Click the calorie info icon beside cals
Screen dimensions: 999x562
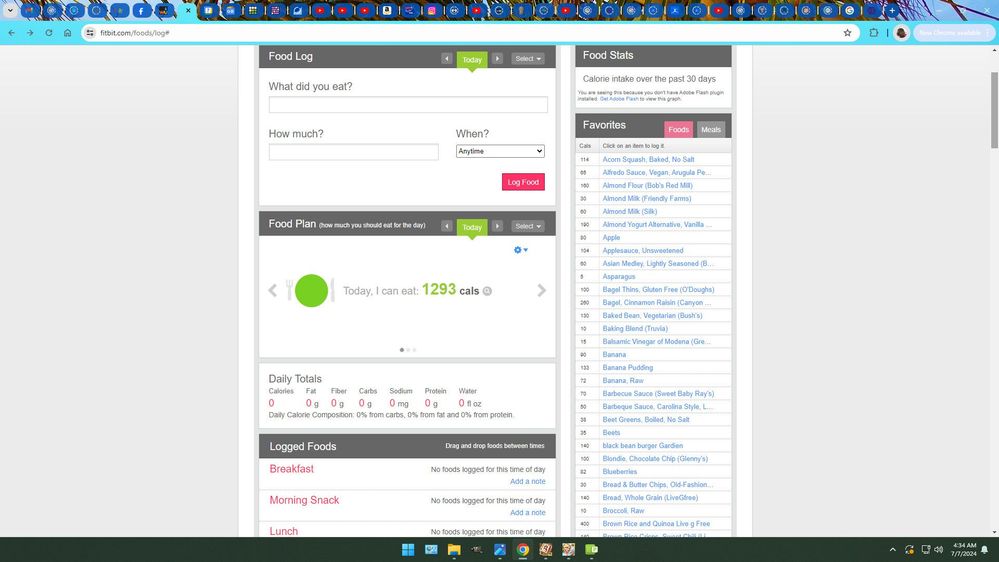[x=487, y=291]
